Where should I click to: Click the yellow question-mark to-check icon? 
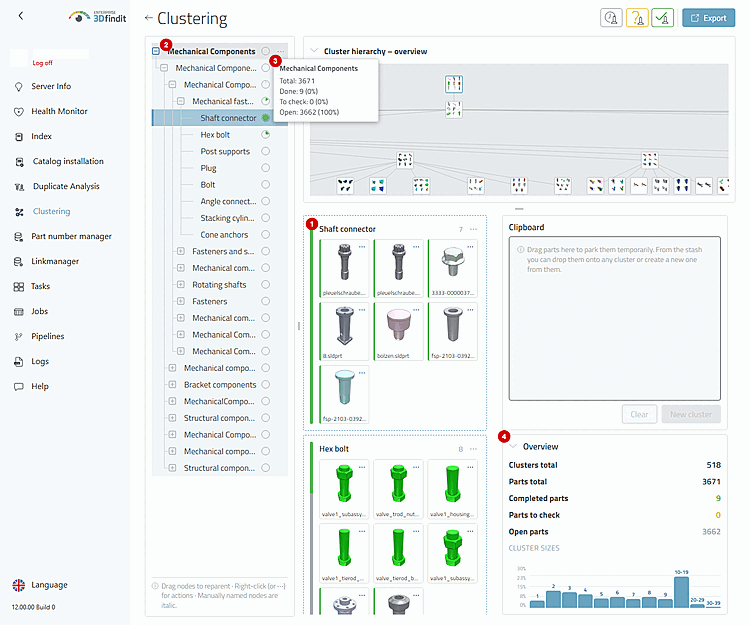coord(637,18)
